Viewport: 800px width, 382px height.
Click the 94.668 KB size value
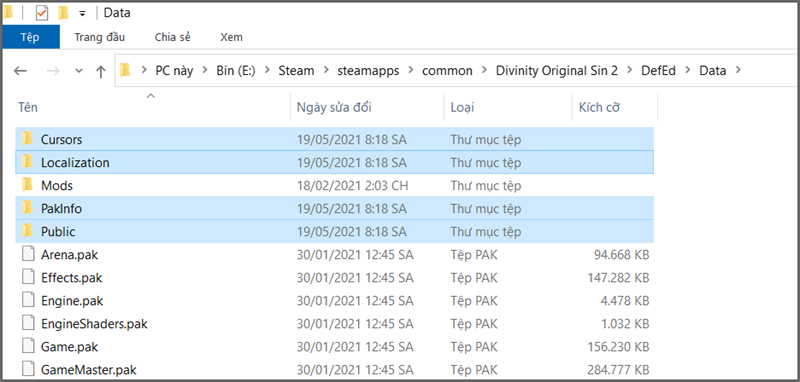point(622,254)
